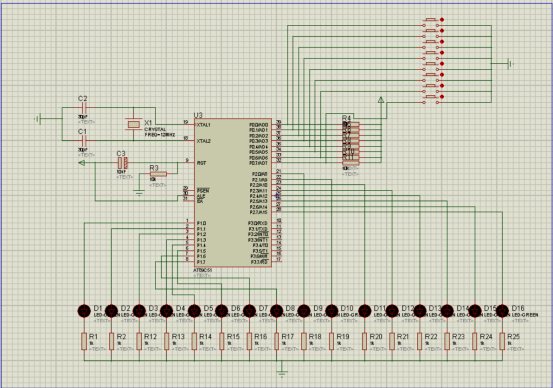This screenshot has height=388, width=553.
Task: Pick LED D13
Action: coord(420,311)
